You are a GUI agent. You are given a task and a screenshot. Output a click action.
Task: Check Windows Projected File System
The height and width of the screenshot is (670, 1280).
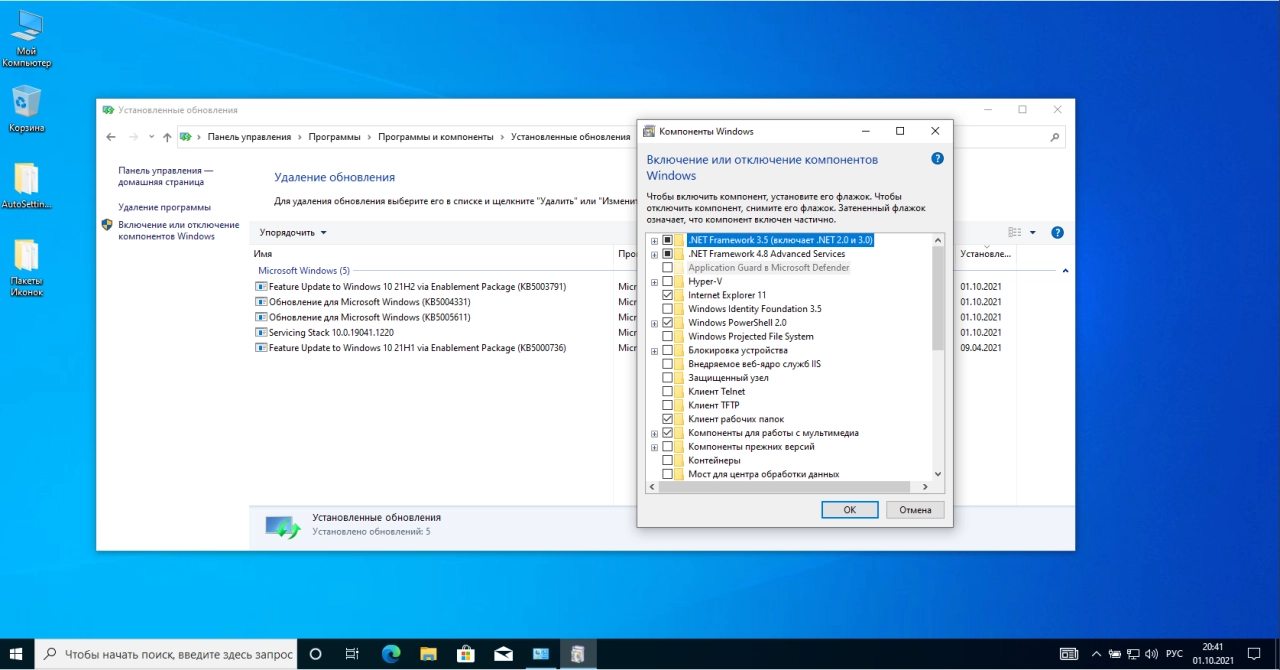click(668, 336)
